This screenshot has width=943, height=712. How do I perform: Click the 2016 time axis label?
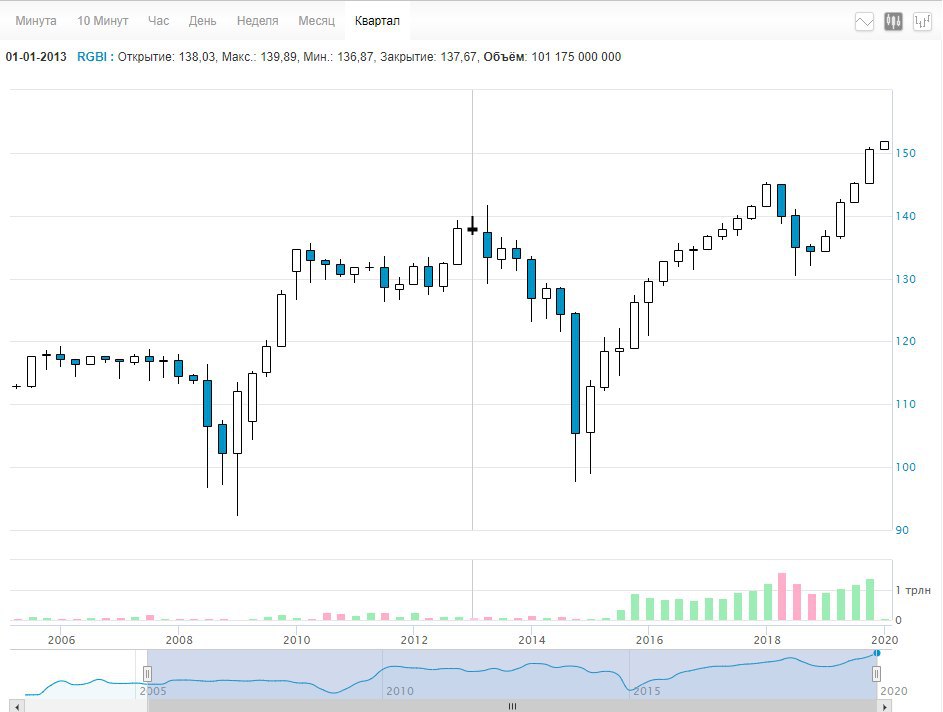(650, 640)
